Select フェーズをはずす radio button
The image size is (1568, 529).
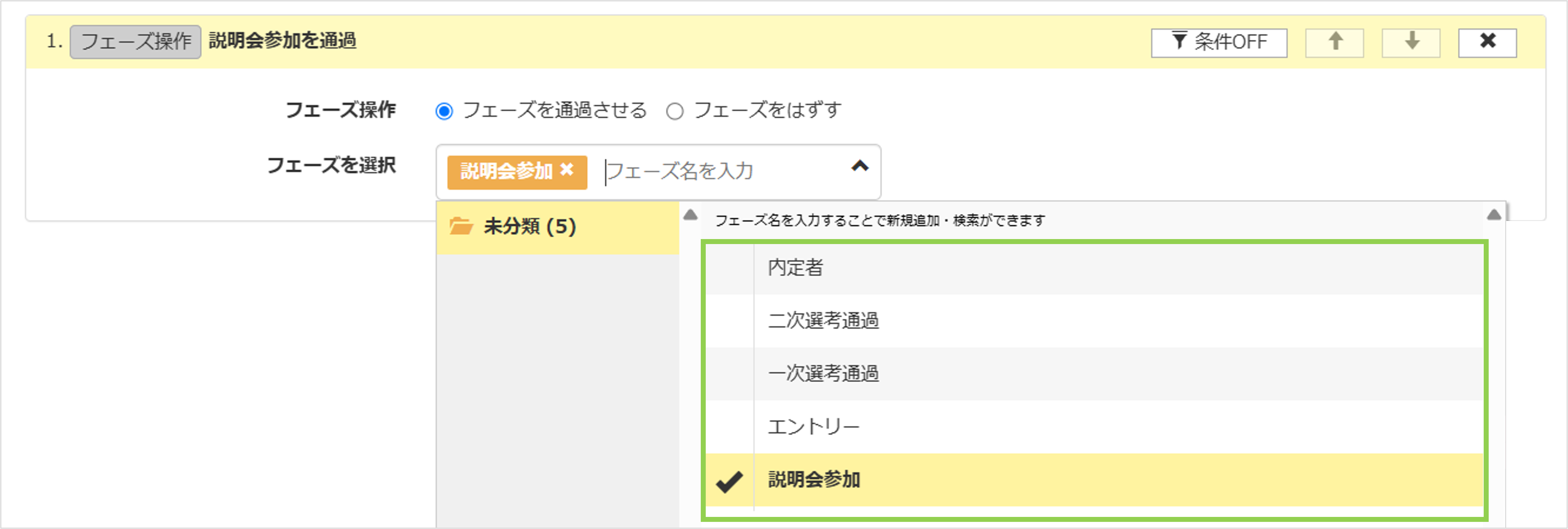674,111
